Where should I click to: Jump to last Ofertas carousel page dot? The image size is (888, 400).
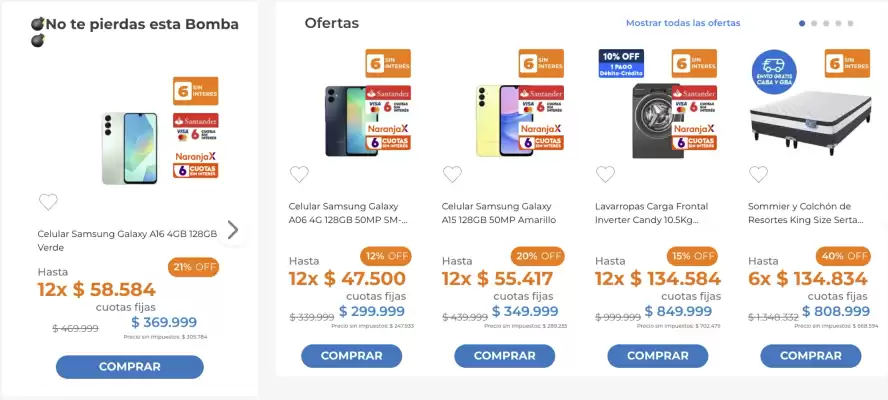[x=850, y=23]
